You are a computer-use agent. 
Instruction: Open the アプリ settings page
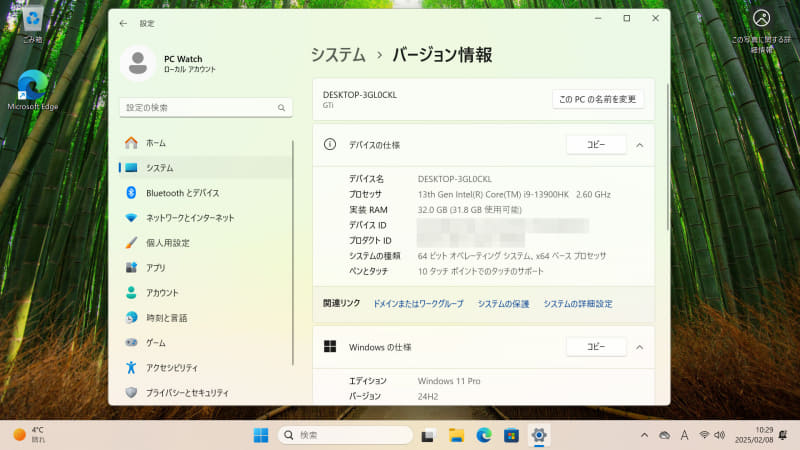(x=205, y=268)
